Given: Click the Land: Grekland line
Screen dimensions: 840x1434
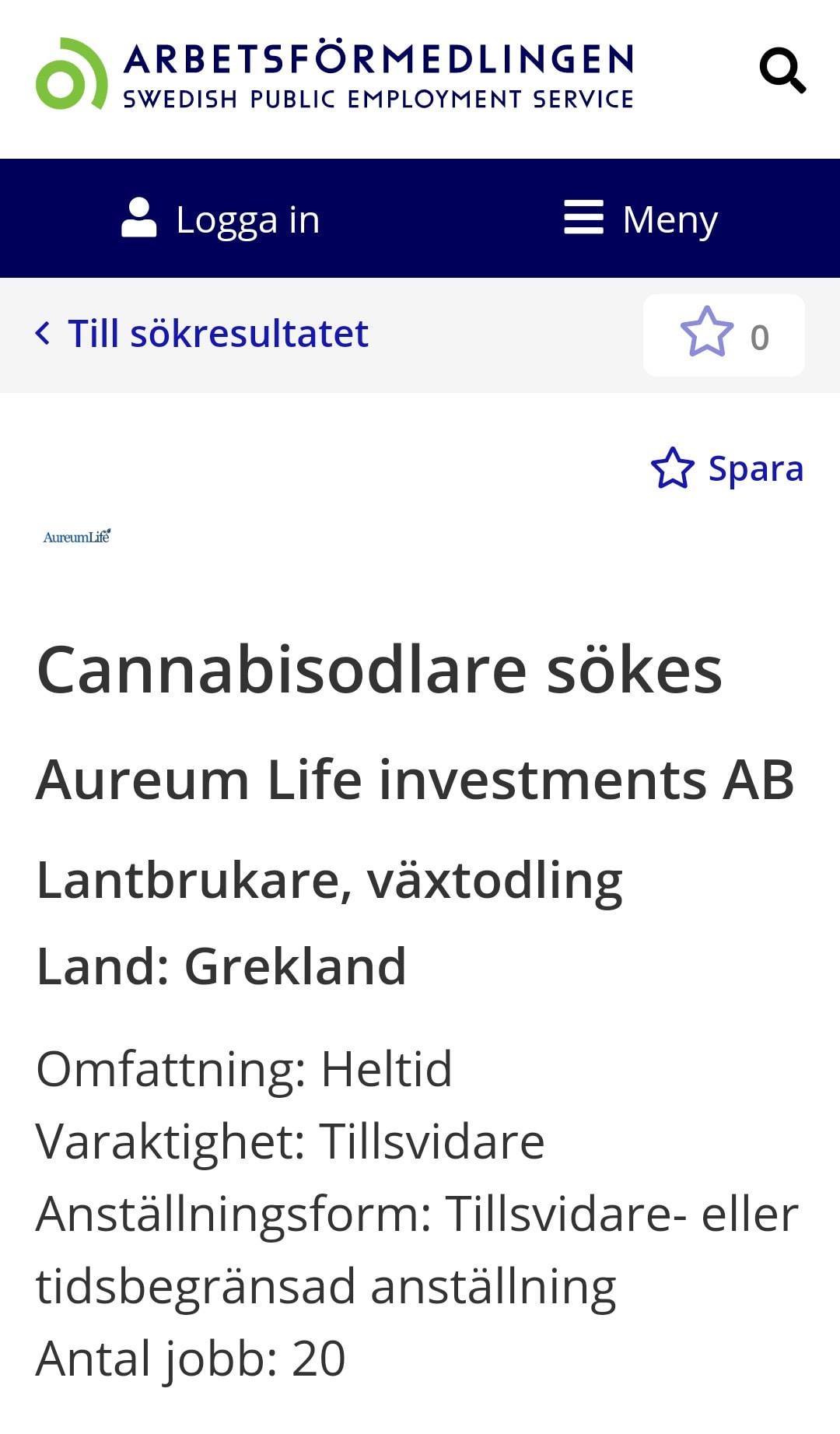Looking at the screenshot, I should click(222, 966).
